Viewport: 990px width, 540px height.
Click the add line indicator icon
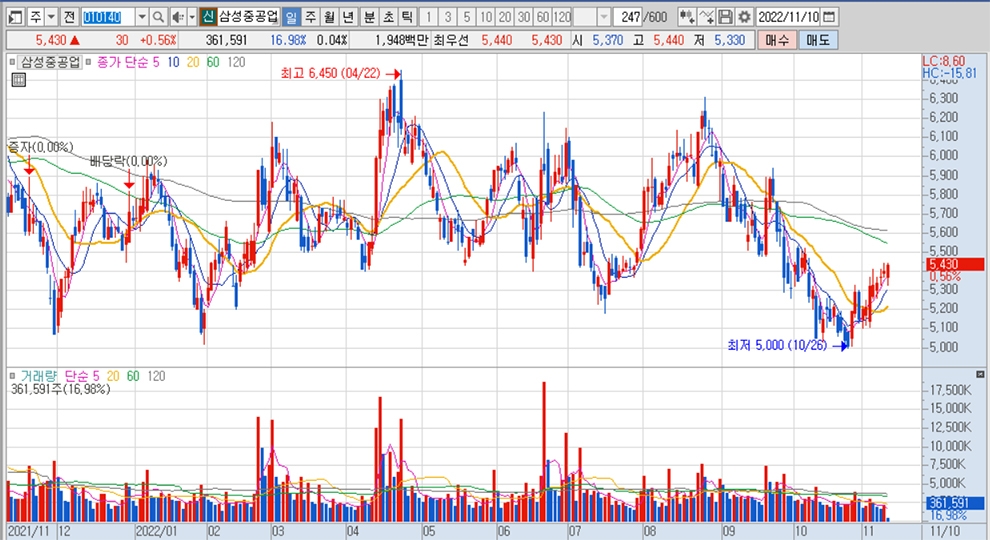[x=707, y=17]
